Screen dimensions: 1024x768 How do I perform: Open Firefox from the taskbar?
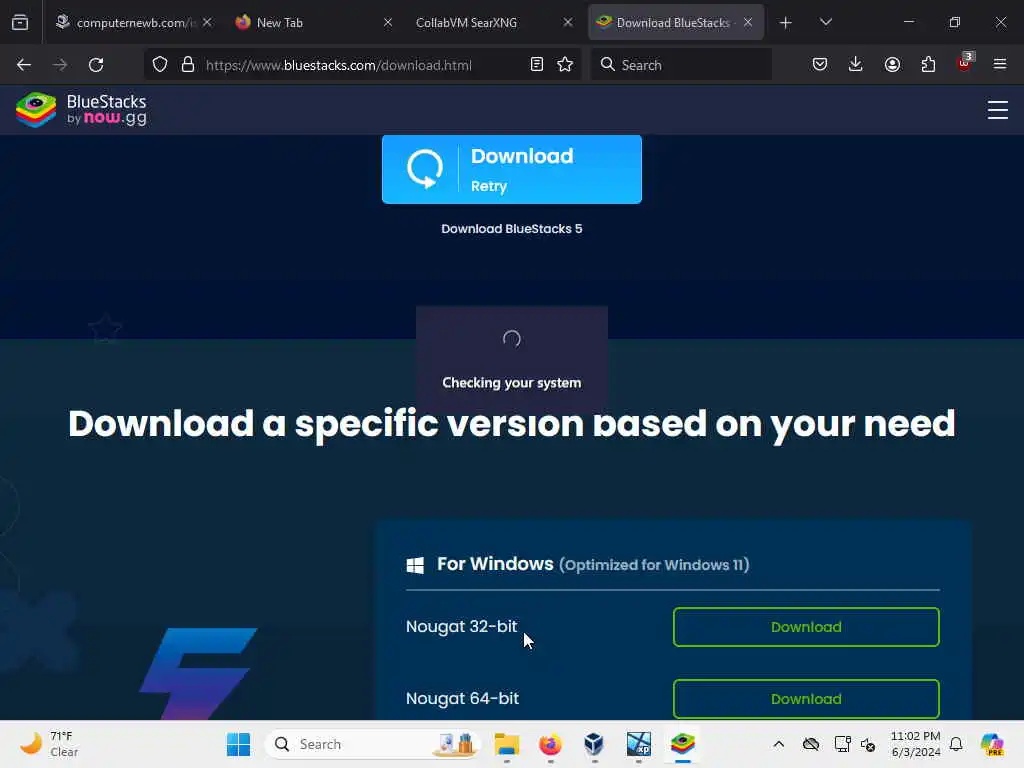551,744
